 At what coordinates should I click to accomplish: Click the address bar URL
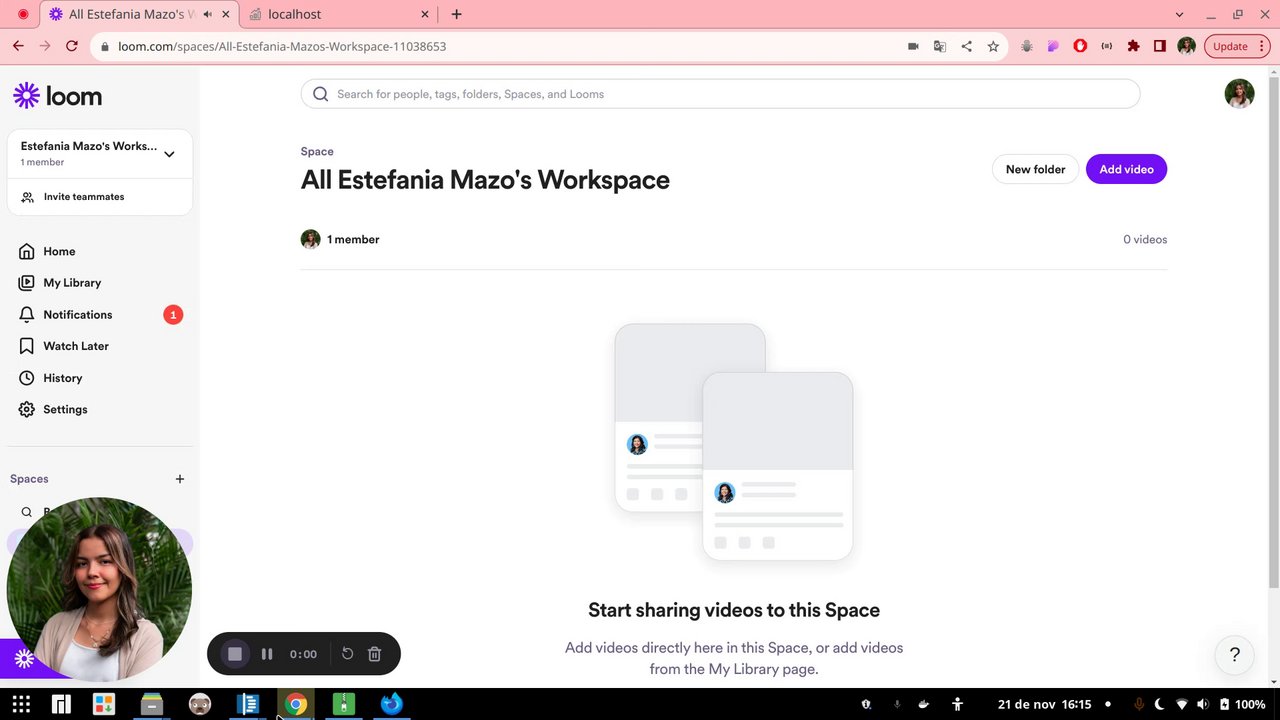pos(282,46)
